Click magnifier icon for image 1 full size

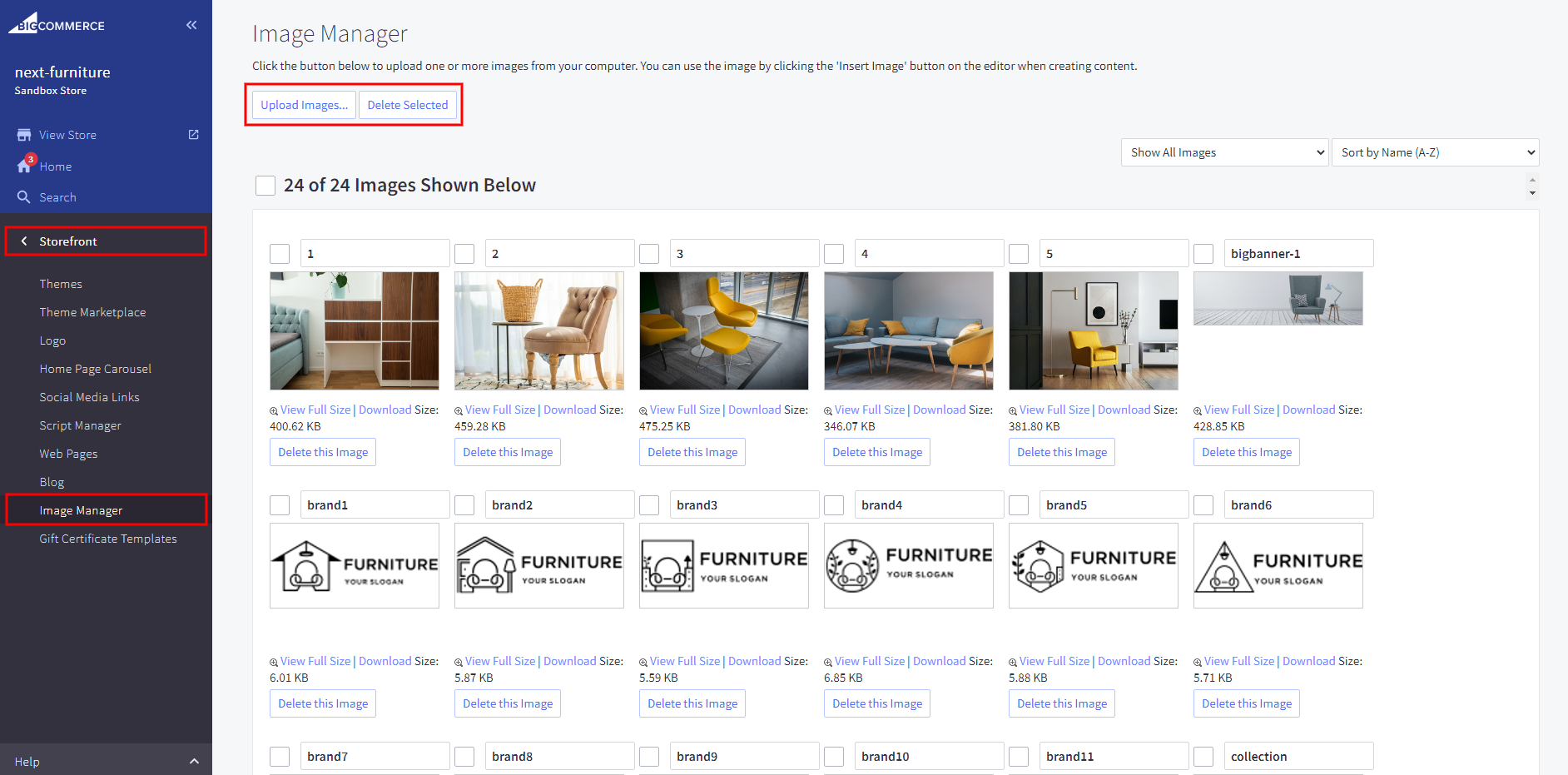point(274,411)
